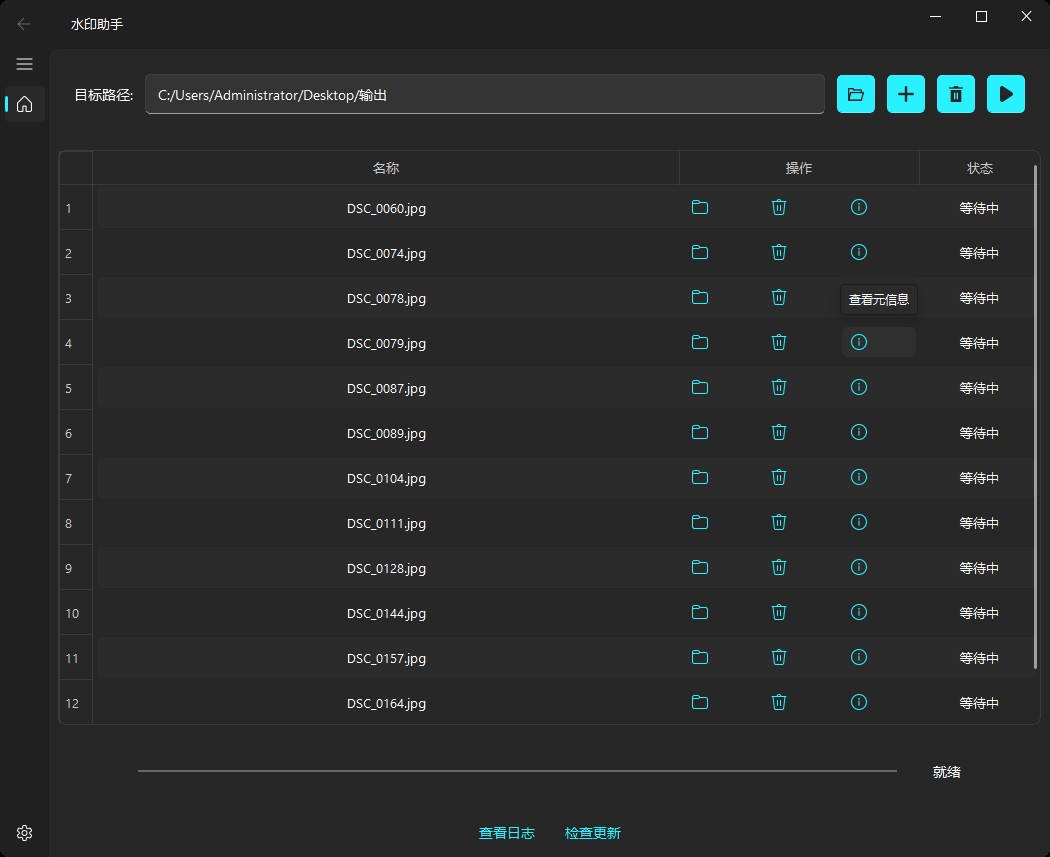This screenshot has height=857, width=1050.
Task: Open the folder icon for DSC_0157.jpg
Action: point(700,657)
